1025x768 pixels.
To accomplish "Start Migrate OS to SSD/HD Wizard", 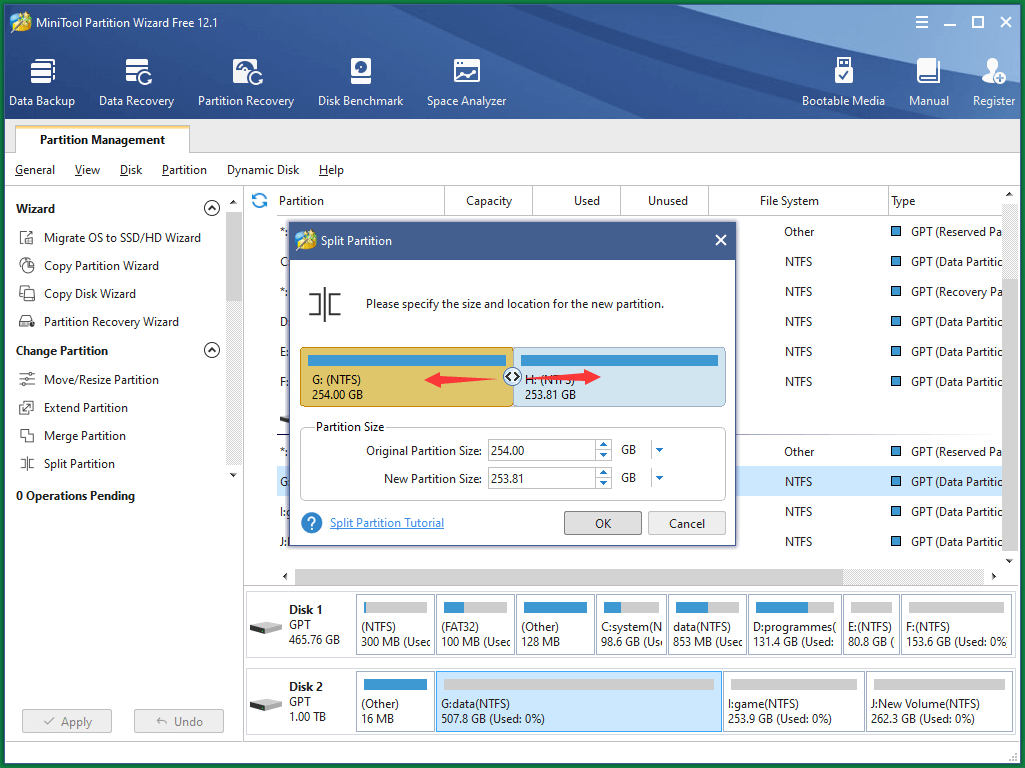I will (122, 238).
